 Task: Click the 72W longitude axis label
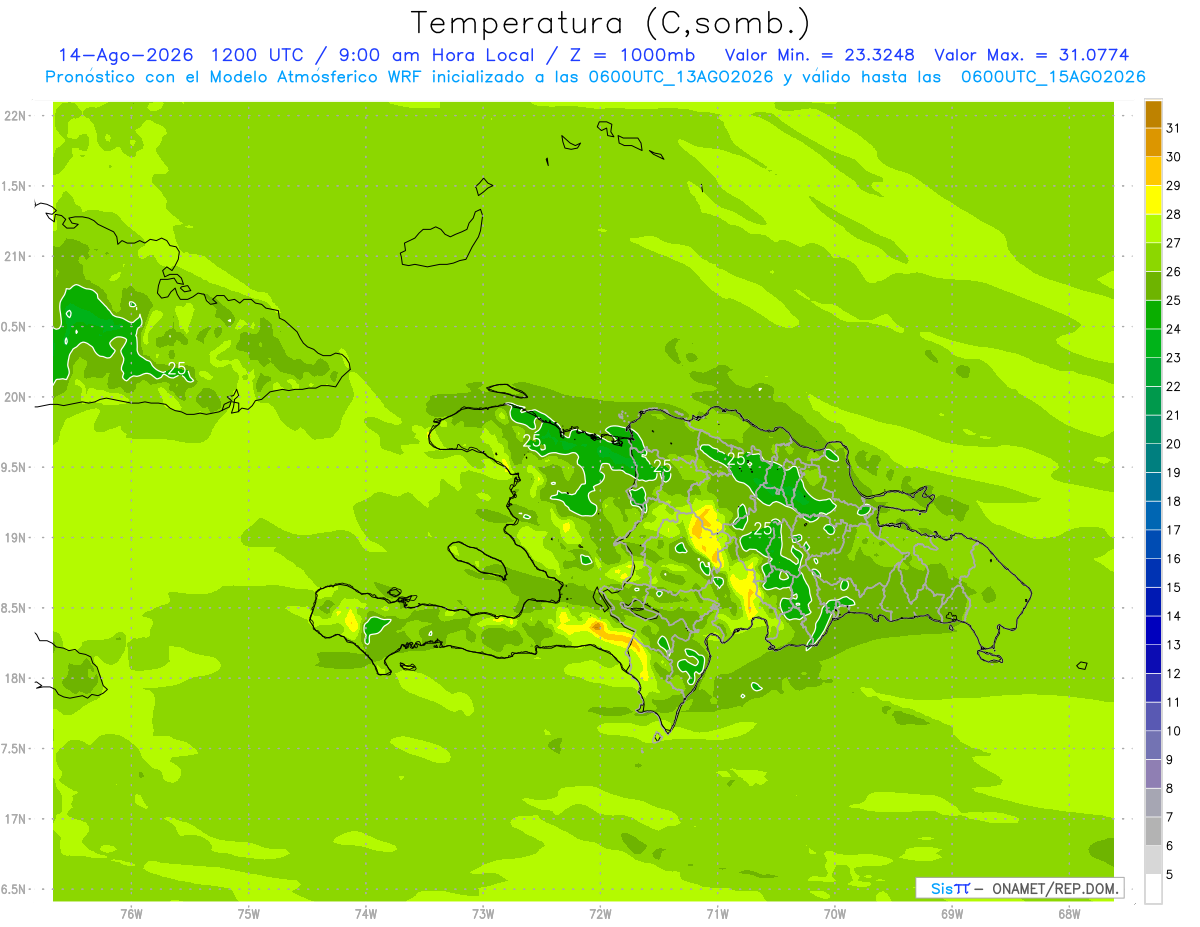coord(600,914)
